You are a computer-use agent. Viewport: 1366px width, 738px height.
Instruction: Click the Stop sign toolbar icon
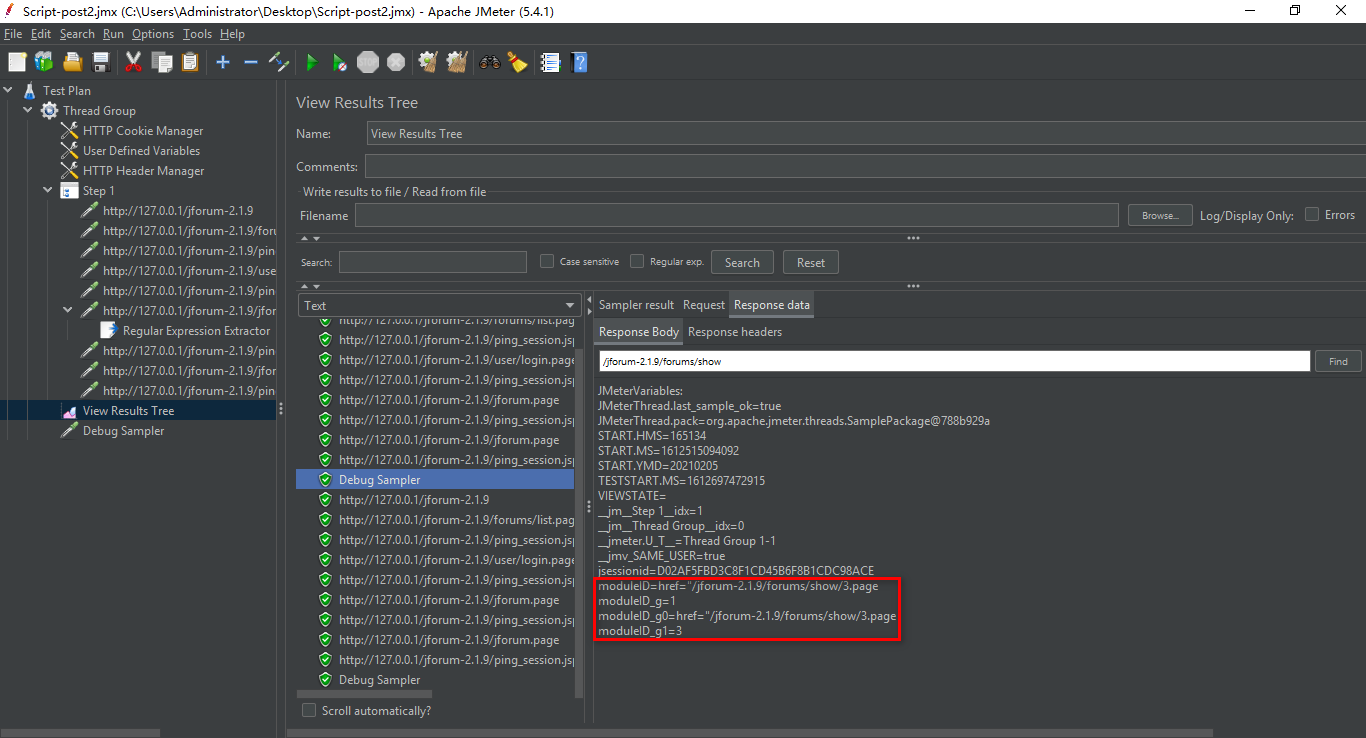coord(368,62)
